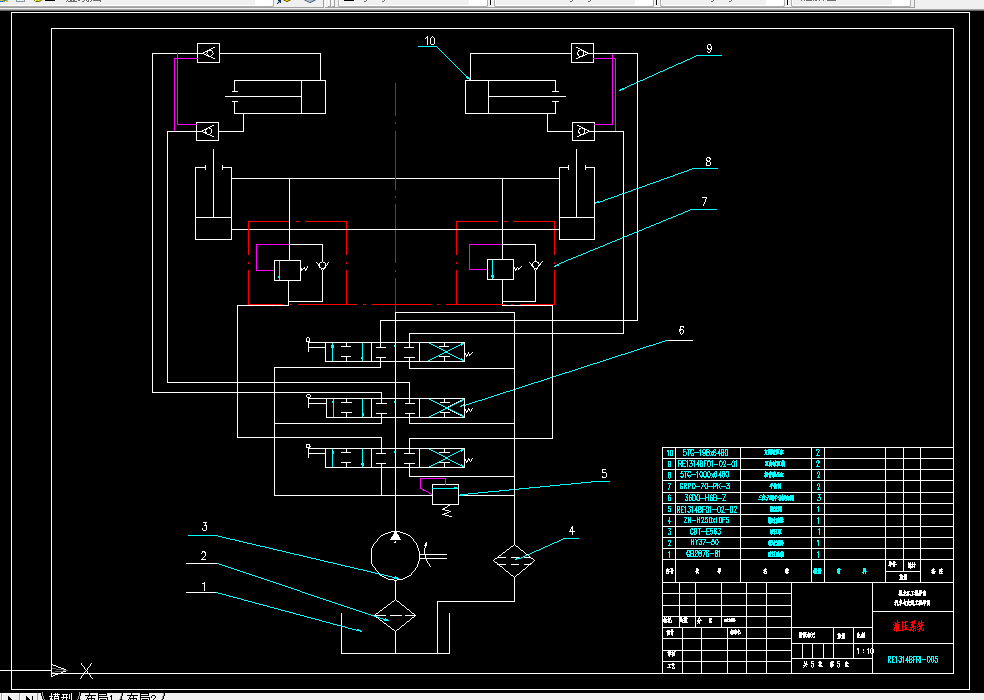This screenshot has height=700, width=984.
Task: Select the upper-right horizontal cylinder symbol
Action: point(515,97)
